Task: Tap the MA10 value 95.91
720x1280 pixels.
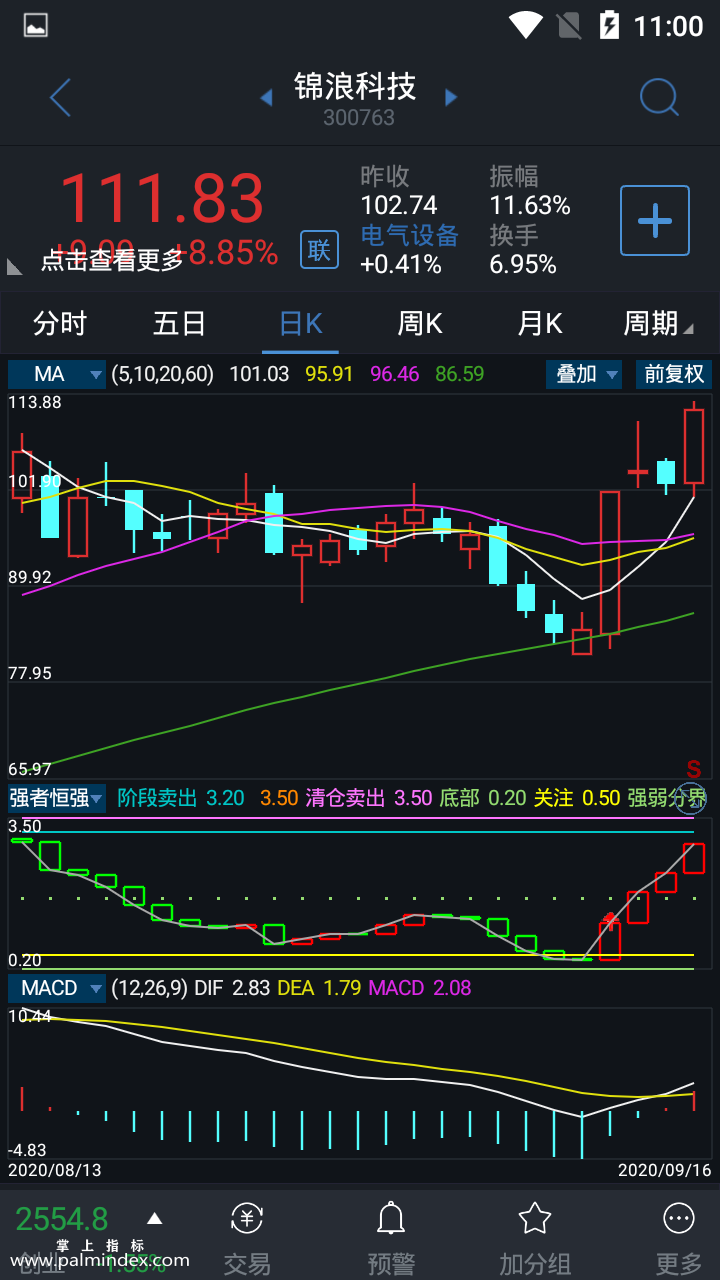Action: tap(330, 374)
